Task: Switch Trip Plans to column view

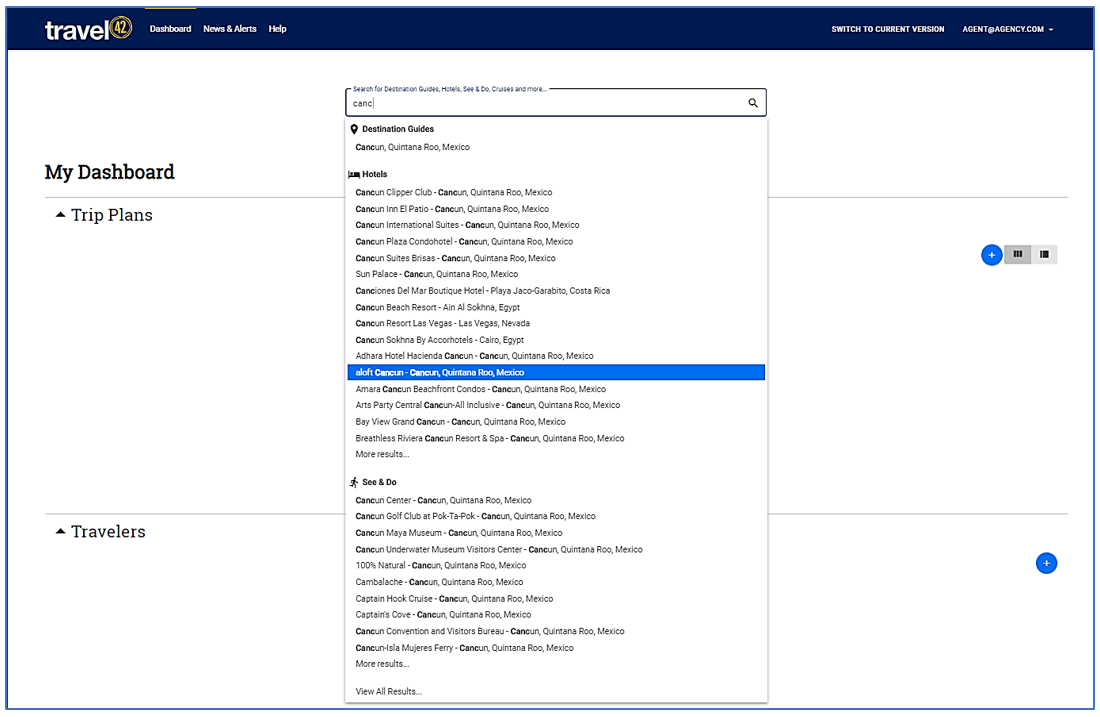Action: (x=1018, y=255)
